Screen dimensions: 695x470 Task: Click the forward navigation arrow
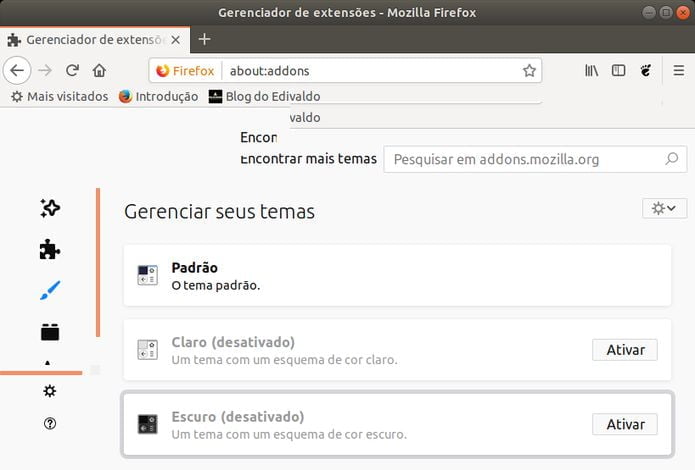pos(45,70)
